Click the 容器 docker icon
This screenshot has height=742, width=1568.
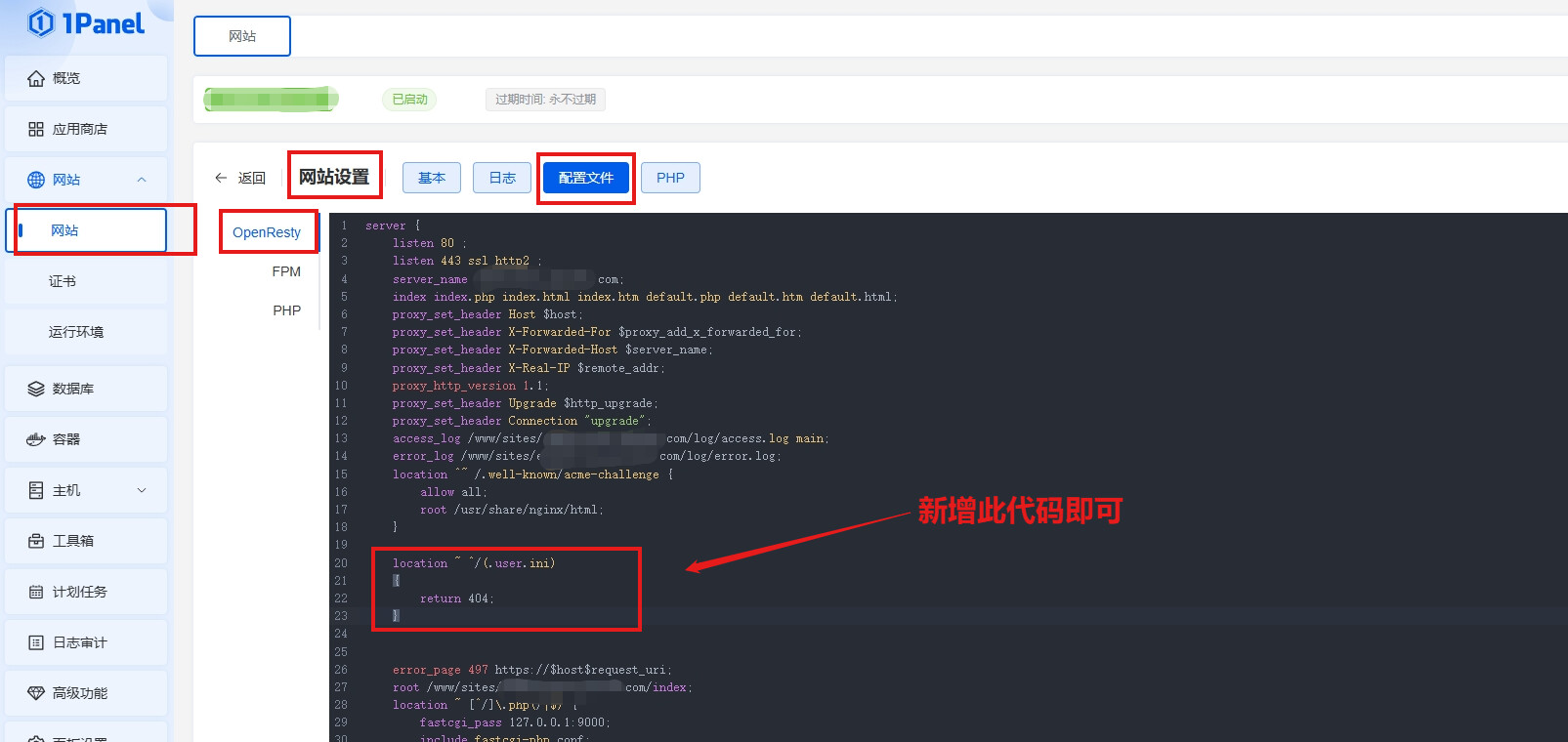click(36, 439)
